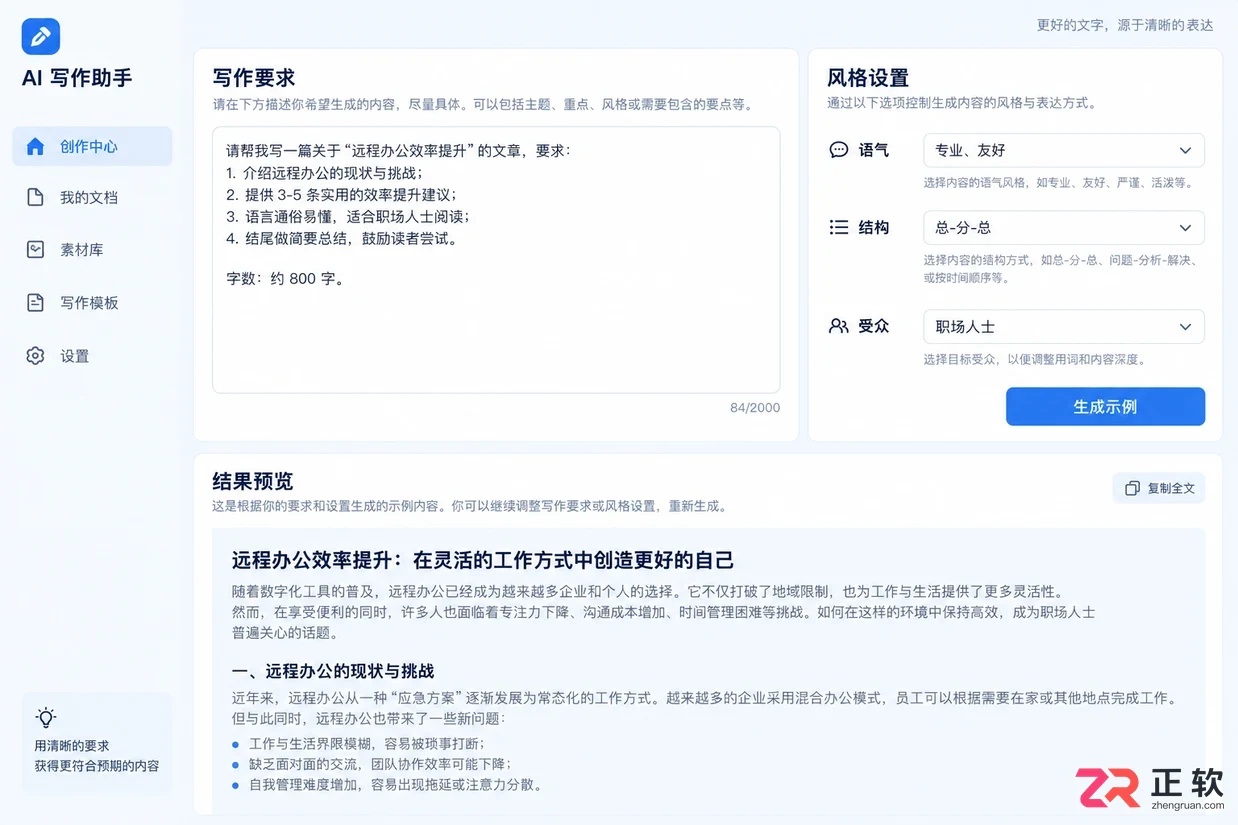Screen dimensions: 1238x825
Task: Open the 素材库 section
Action: point(92,249)
